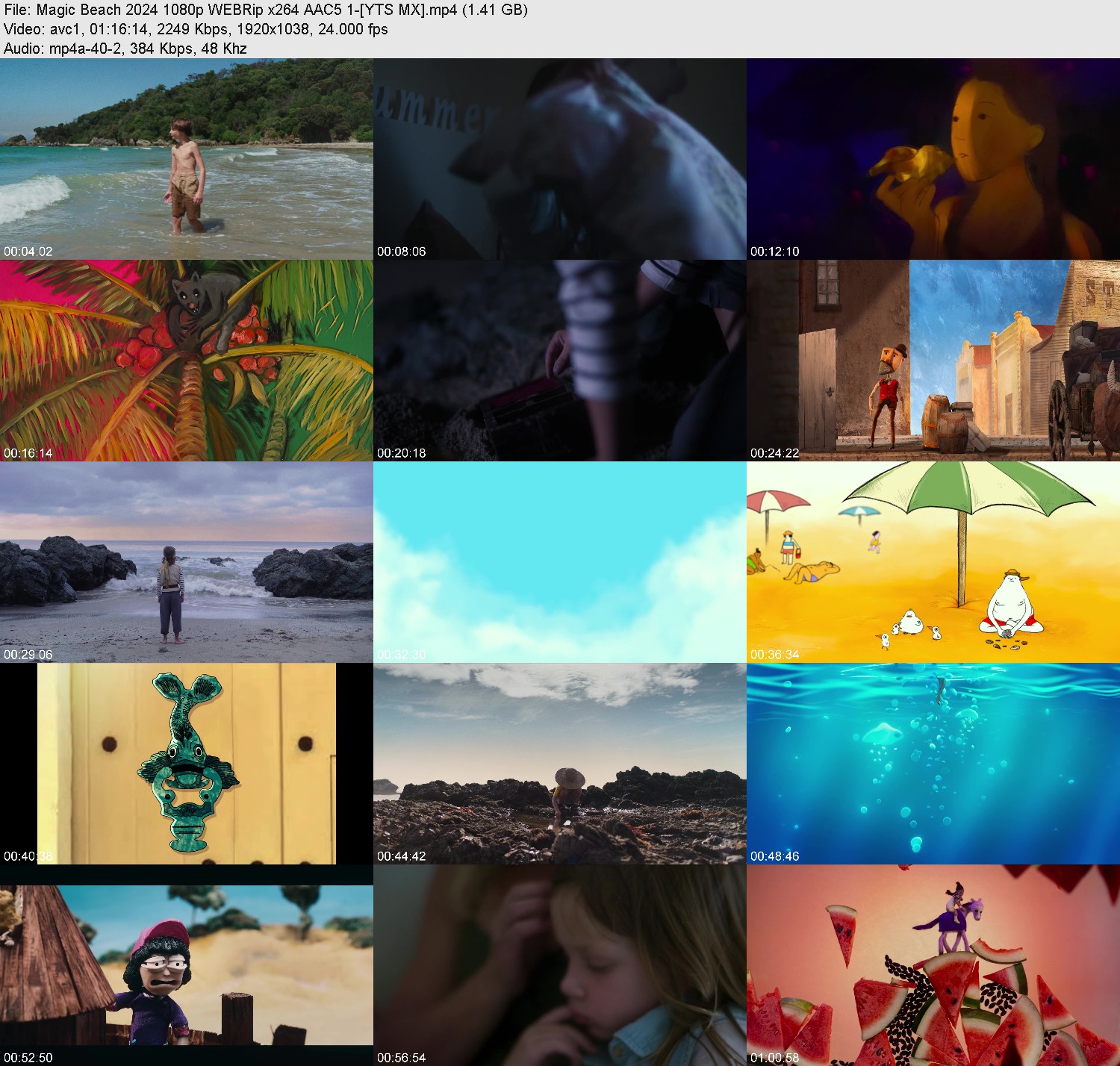Click the 00:16:14 timestamp label

[x=28, y=453]
